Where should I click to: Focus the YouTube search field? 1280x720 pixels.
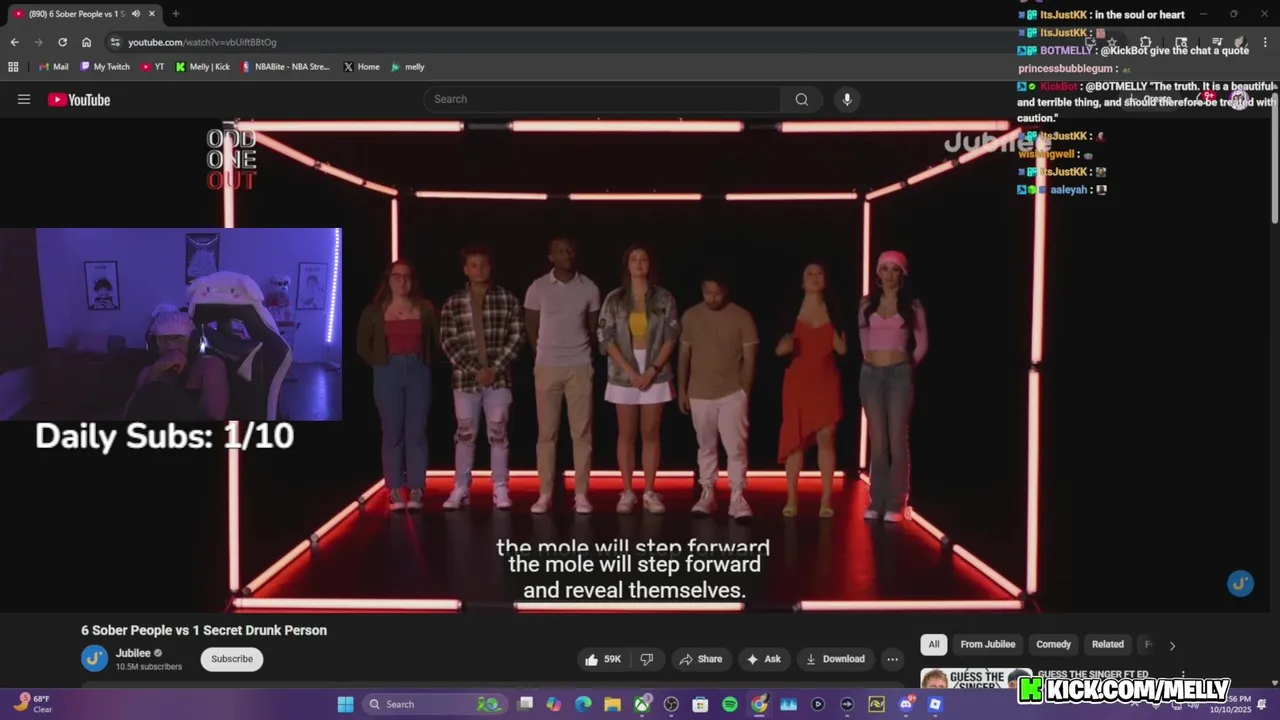coord(602,99)
